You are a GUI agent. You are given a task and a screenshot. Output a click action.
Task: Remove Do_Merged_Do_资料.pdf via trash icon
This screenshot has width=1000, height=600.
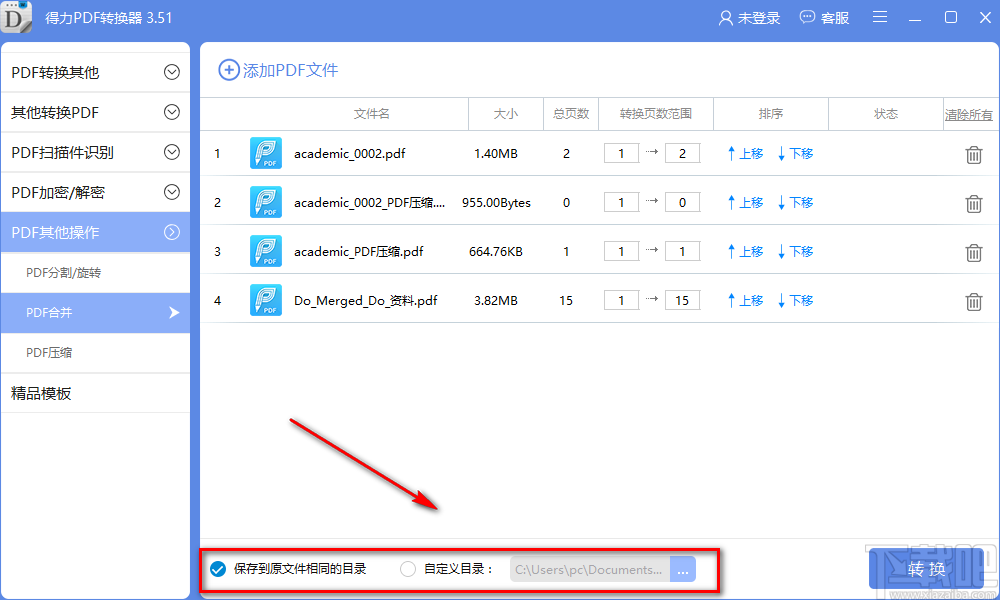973,302
